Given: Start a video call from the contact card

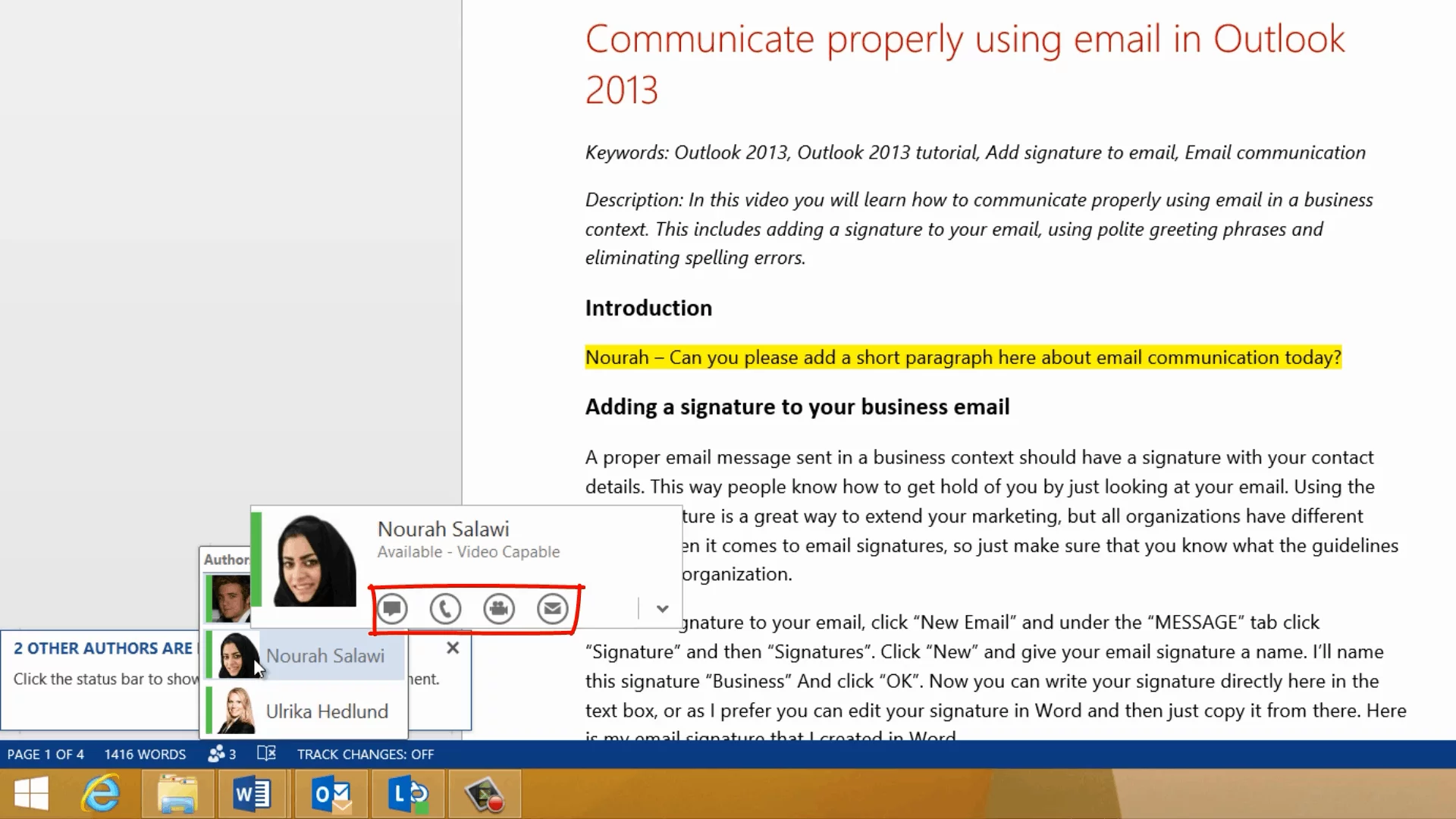Looking at the screenshot, I should (x=499, y=608).
